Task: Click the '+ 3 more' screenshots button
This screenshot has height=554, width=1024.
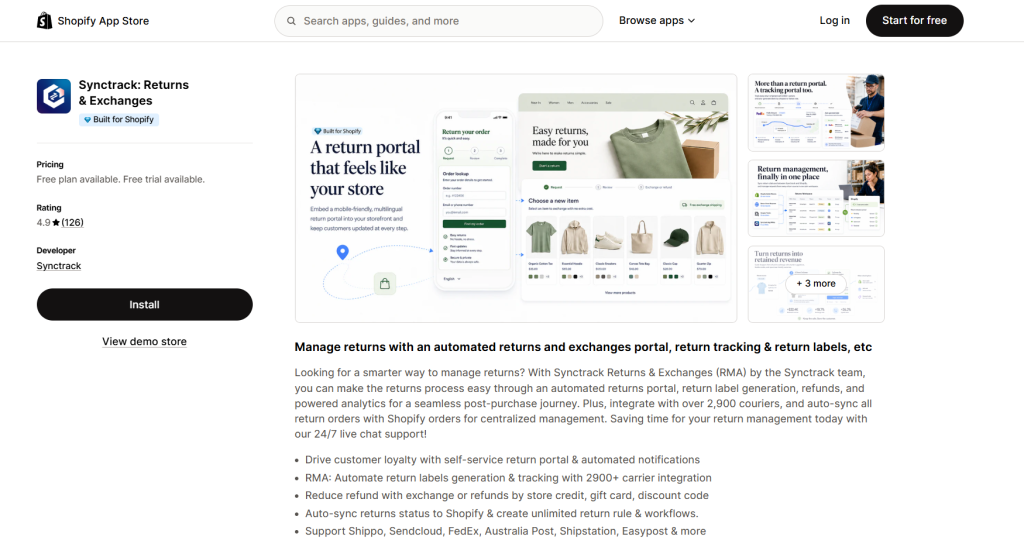Action: pos(816,284)
